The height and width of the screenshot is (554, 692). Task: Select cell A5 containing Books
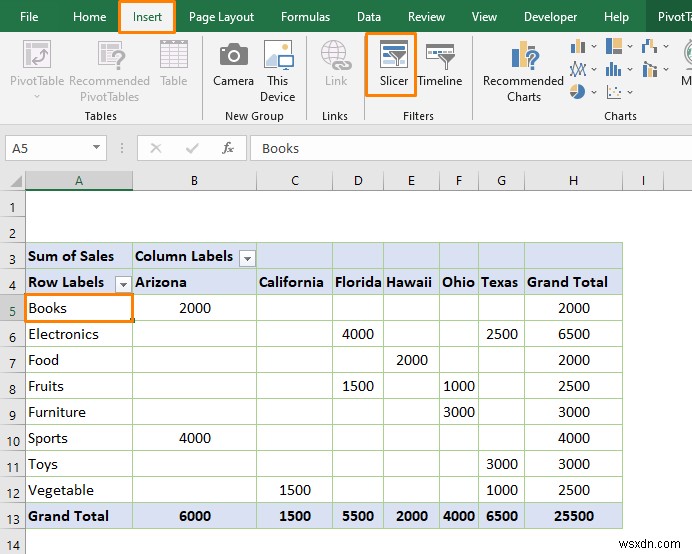(79, 308)
